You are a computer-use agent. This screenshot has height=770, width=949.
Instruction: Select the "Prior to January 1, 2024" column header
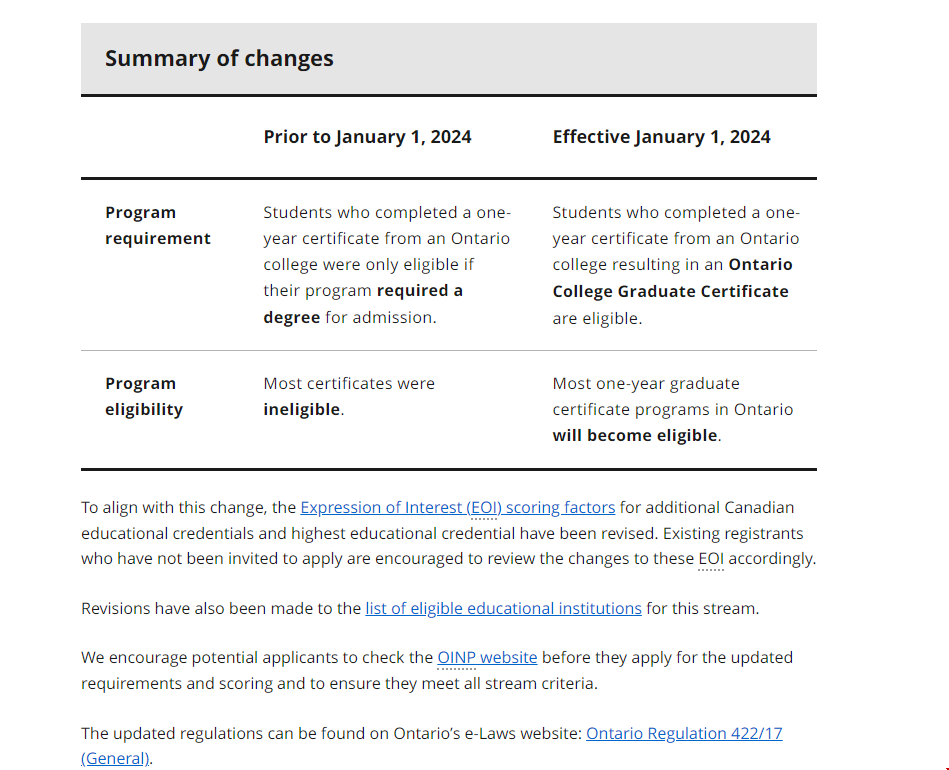point(367,137)
